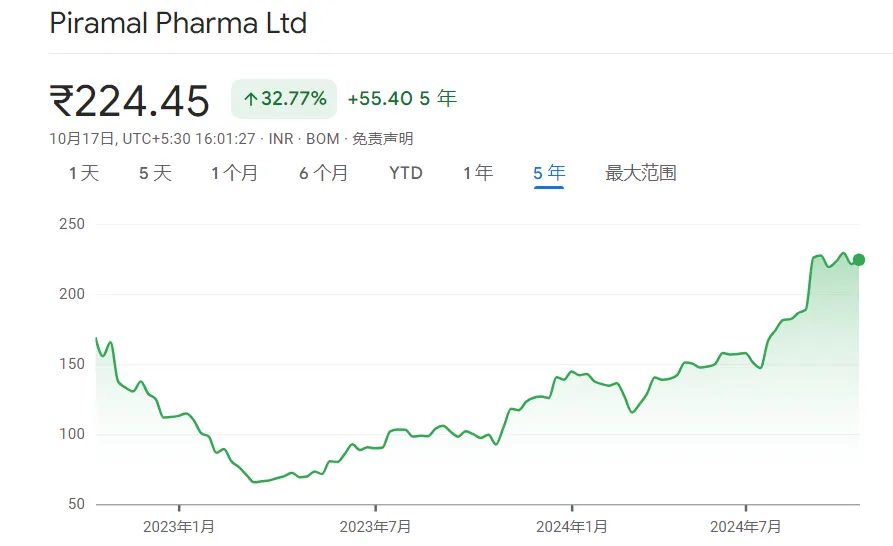Click the 250 y-axis label

[x=72, y=224]
